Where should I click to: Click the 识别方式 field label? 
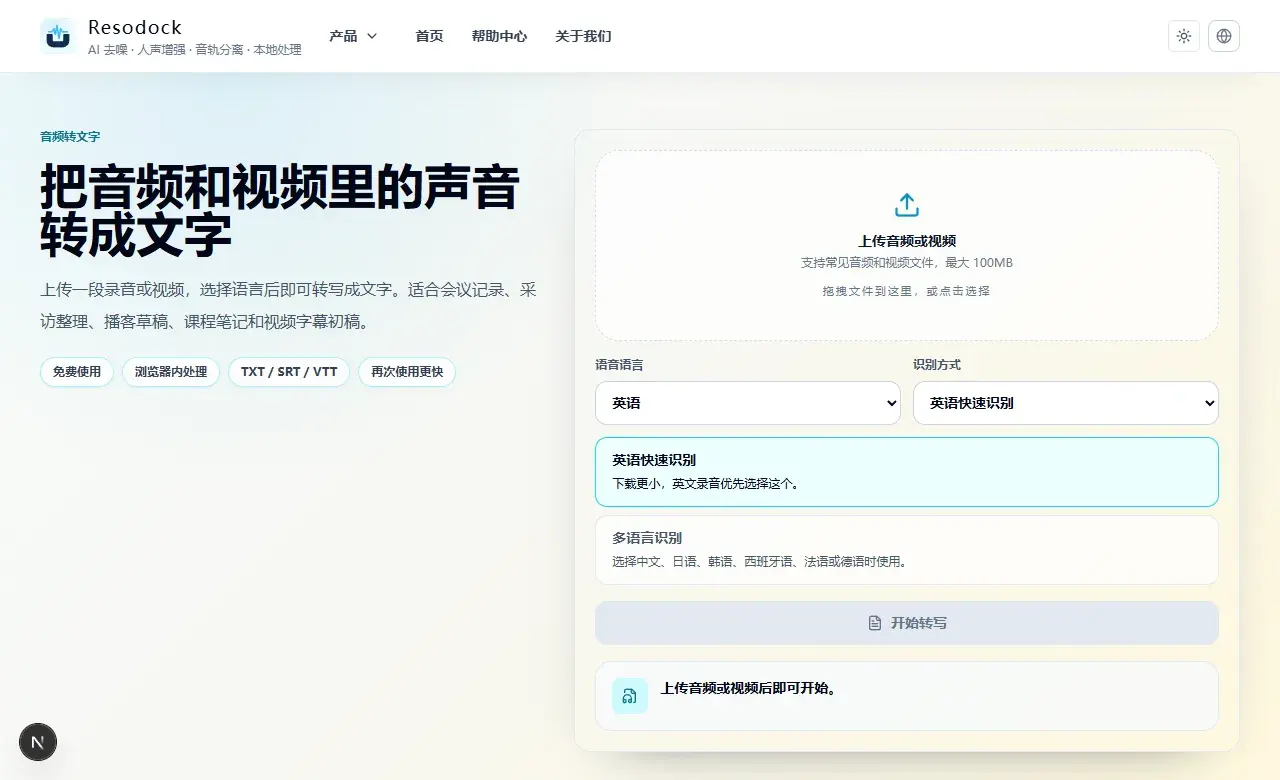(937, 365)
